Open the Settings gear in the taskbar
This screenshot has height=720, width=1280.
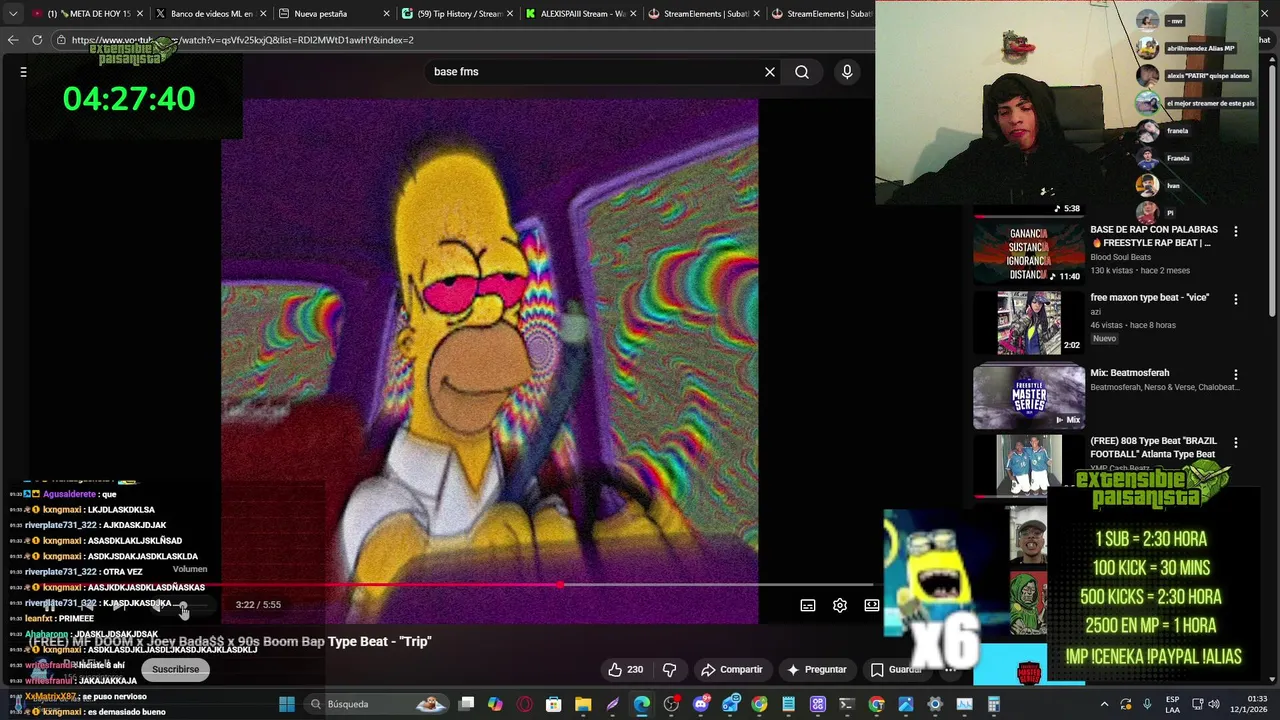935,704
